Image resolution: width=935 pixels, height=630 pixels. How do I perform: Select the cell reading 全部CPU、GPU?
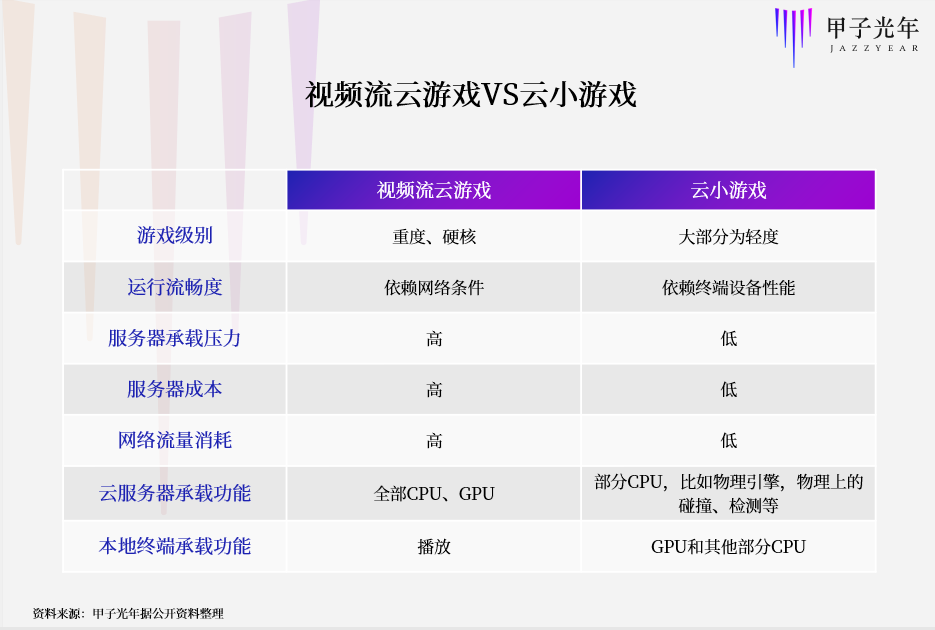433,493
